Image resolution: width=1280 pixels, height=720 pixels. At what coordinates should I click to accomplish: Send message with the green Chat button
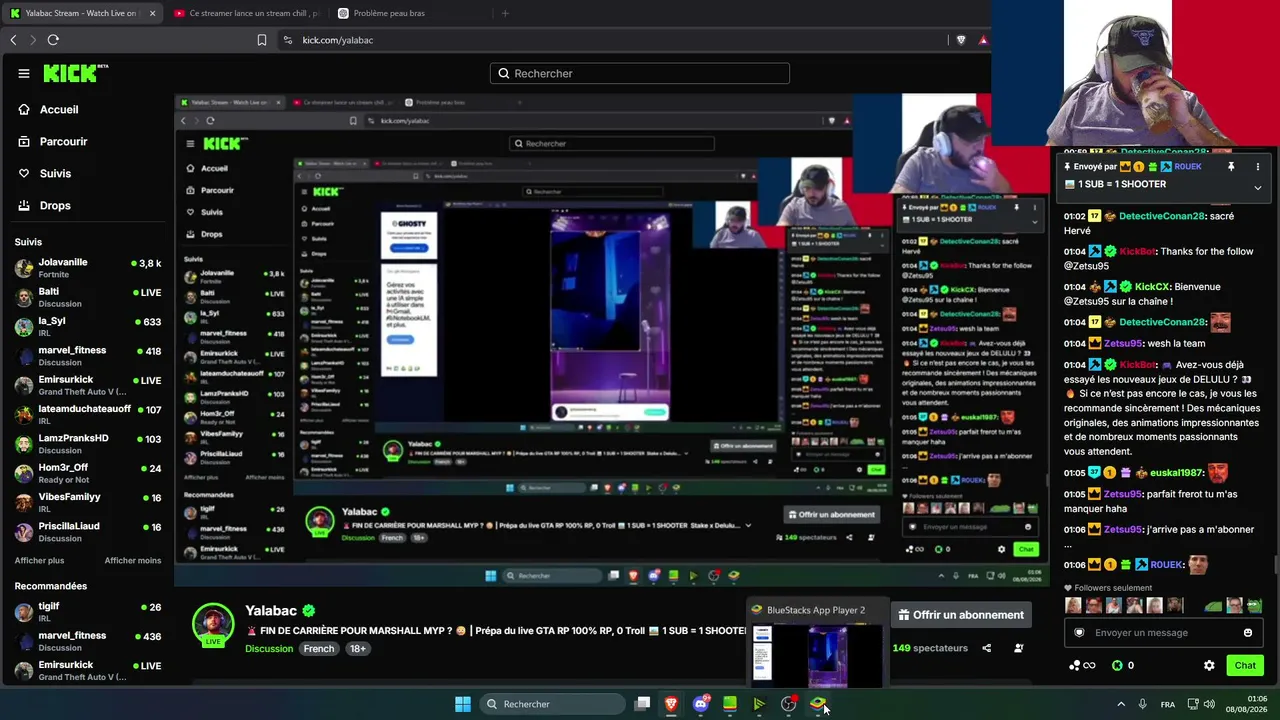[x=1245, y=665]
